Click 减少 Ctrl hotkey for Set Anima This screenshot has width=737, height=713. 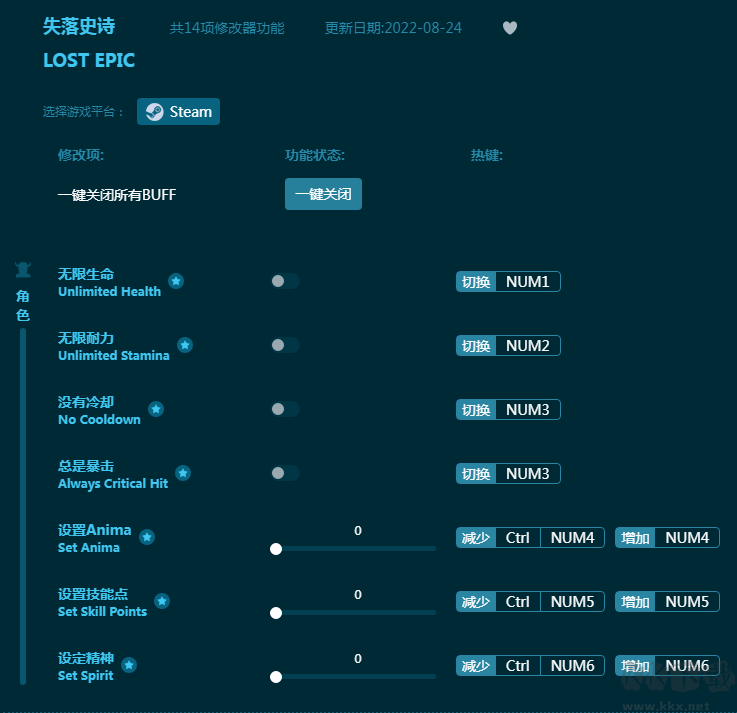pos(517,538)
